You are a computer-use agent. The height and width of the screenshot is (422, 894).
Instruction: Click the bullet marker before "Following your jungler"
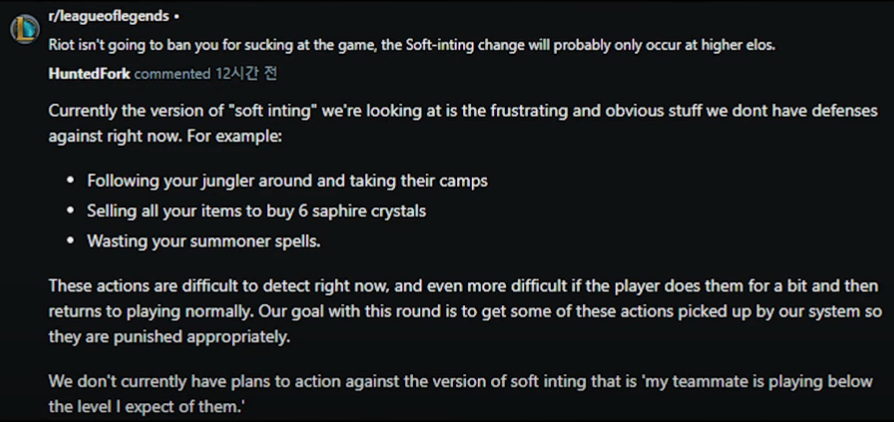71,181
